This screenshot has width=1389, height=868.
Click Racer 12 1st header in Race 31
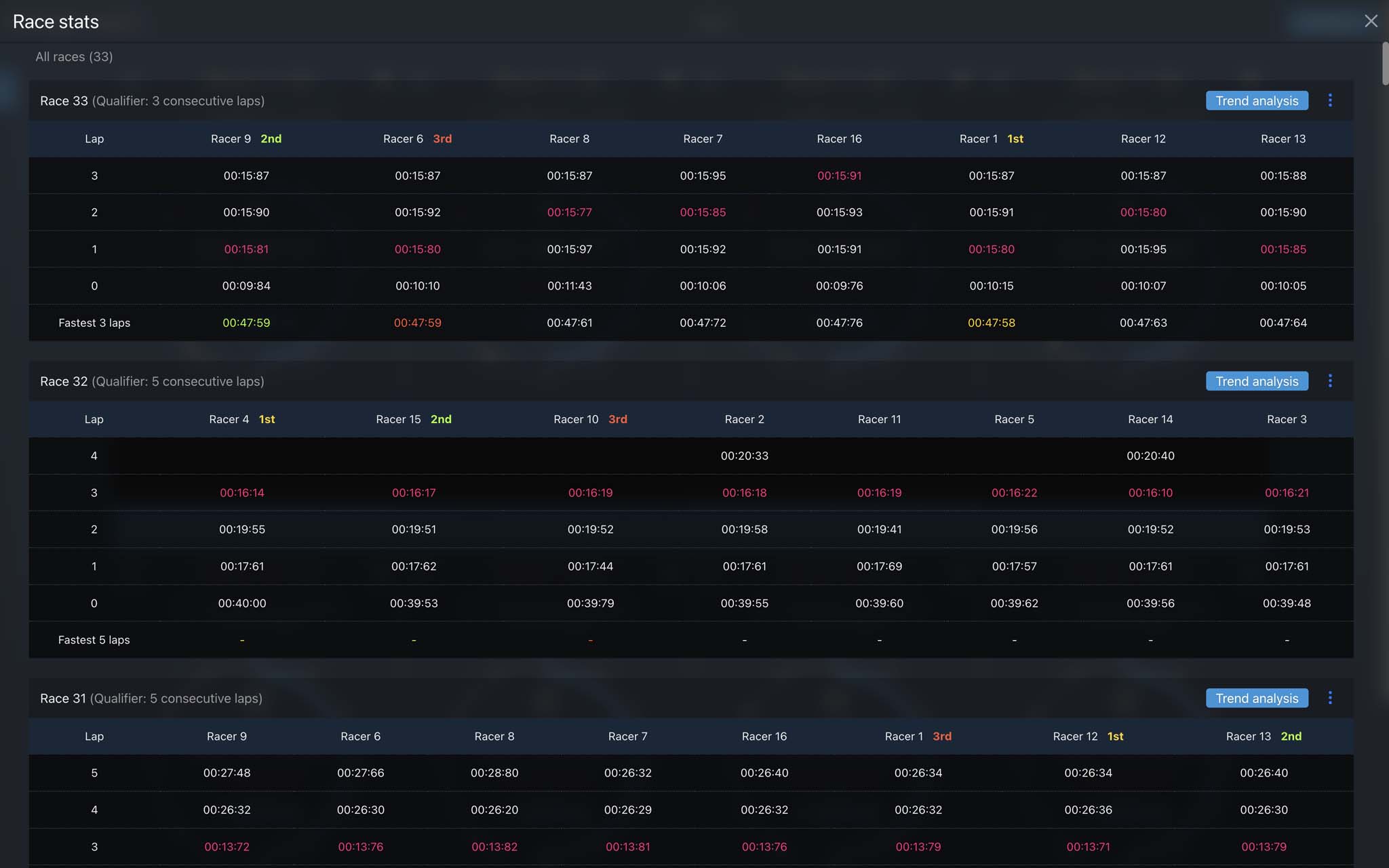pos(1087,736)
